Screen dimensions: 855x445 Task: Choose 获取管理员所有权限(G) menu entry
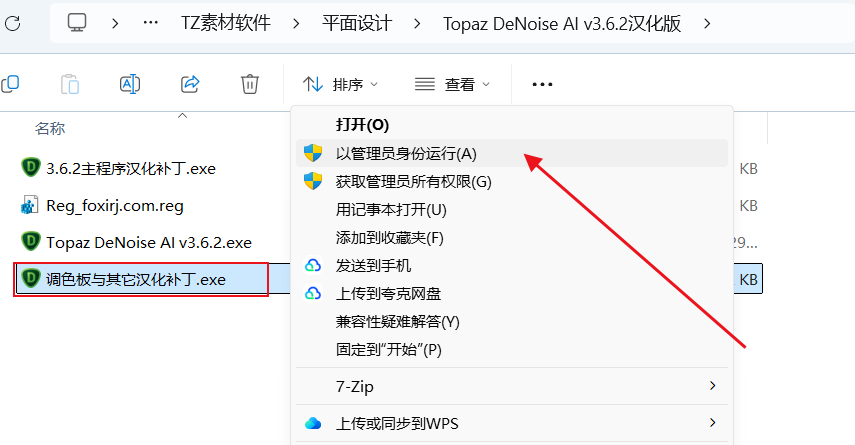coord(512,182)
